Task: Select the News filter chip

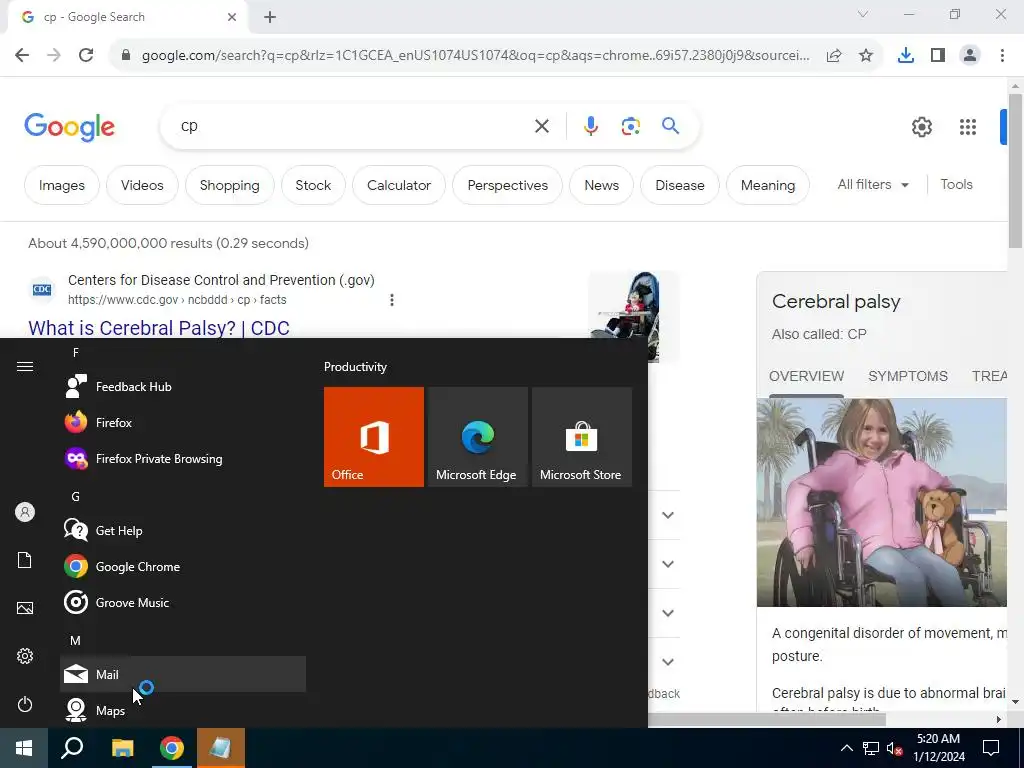Action: tap(601, 185)
